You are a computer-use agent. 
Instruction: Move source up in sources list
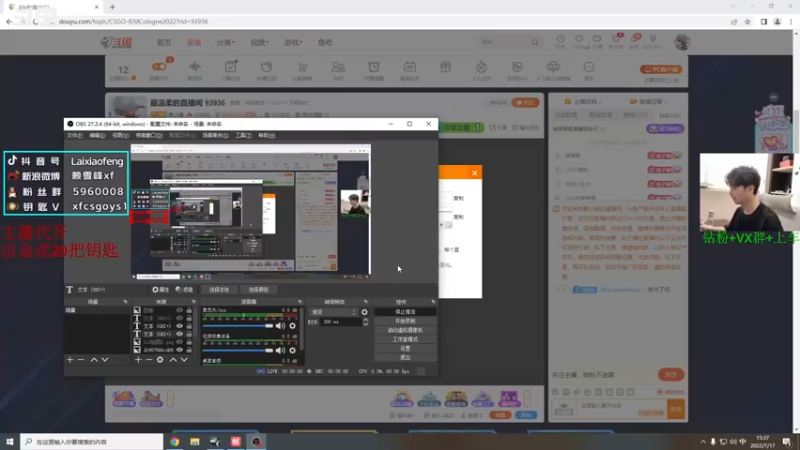point(173,360)
